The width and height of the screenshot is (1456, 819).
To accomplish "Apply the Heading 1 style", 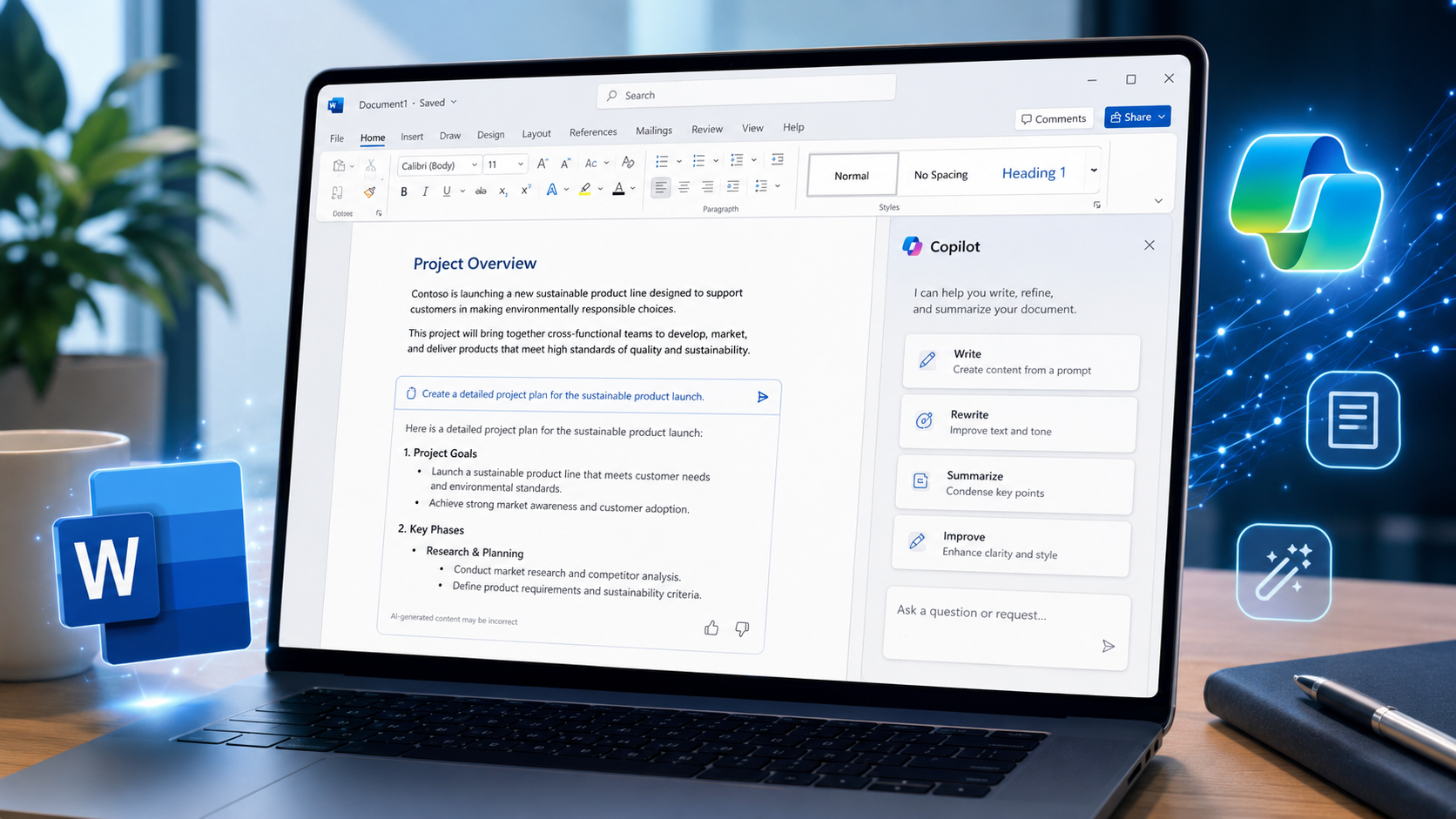I will pos(1034,173).
